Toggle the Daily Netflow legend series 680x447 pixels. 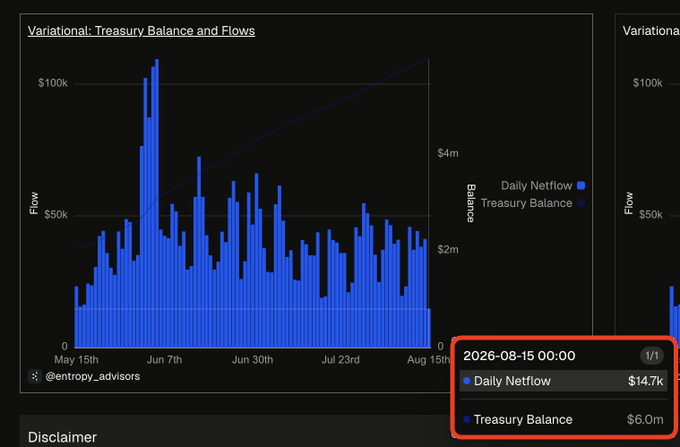pos(543,186)
